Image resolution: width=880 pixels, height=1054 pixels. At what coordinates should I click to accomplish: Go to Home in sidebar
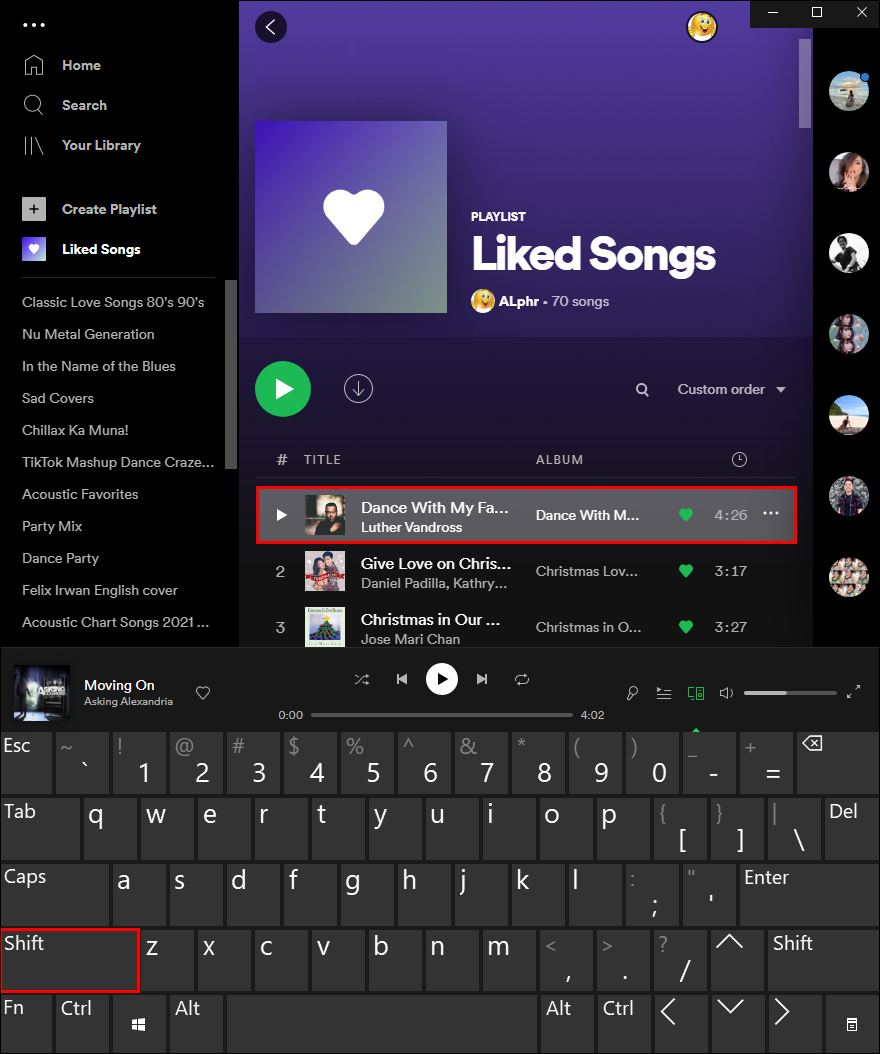coord(81,65)
